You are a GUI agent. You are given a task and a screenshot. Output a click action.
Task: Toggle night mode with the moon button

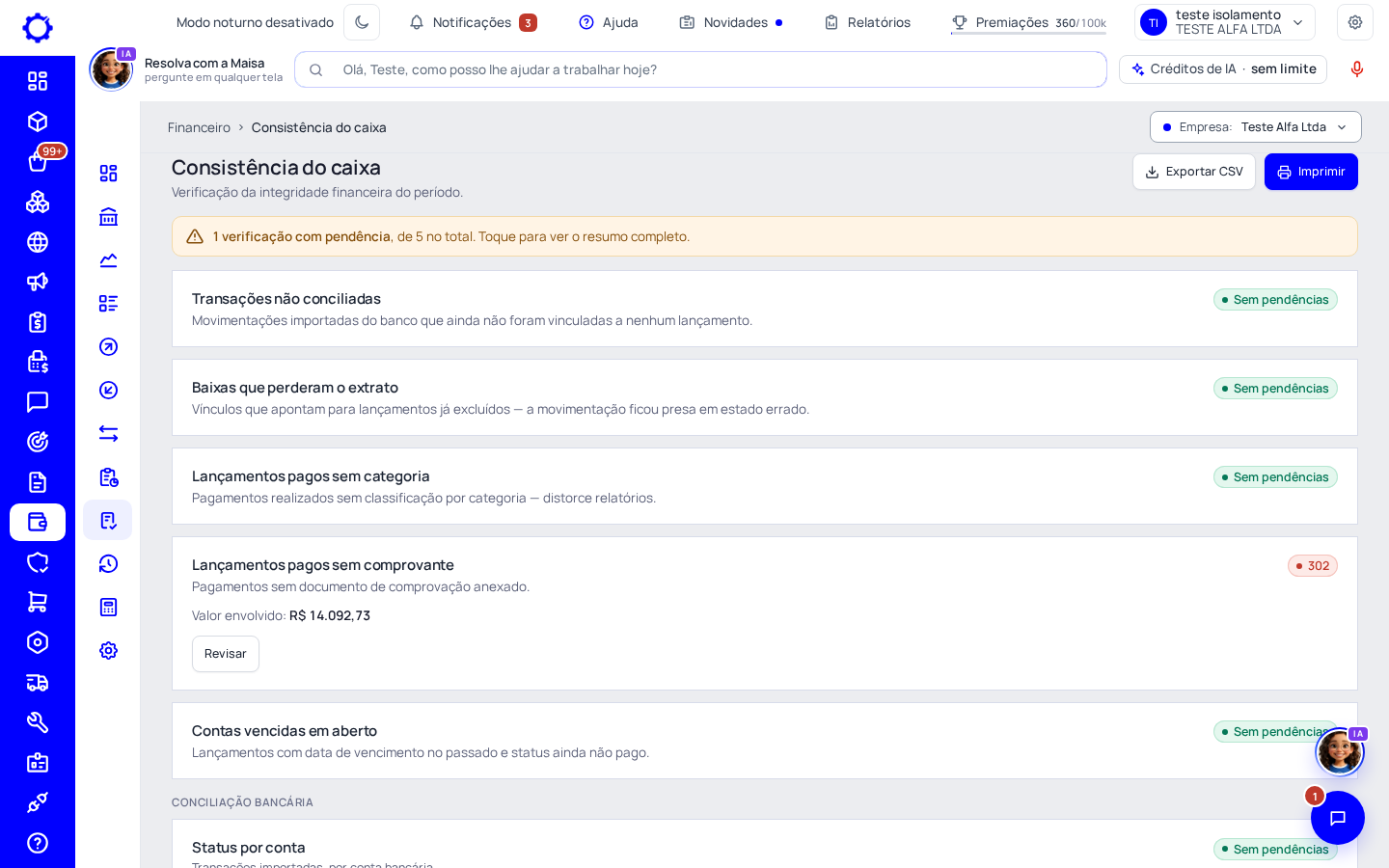pyautogui.click(x=362, y=22)
